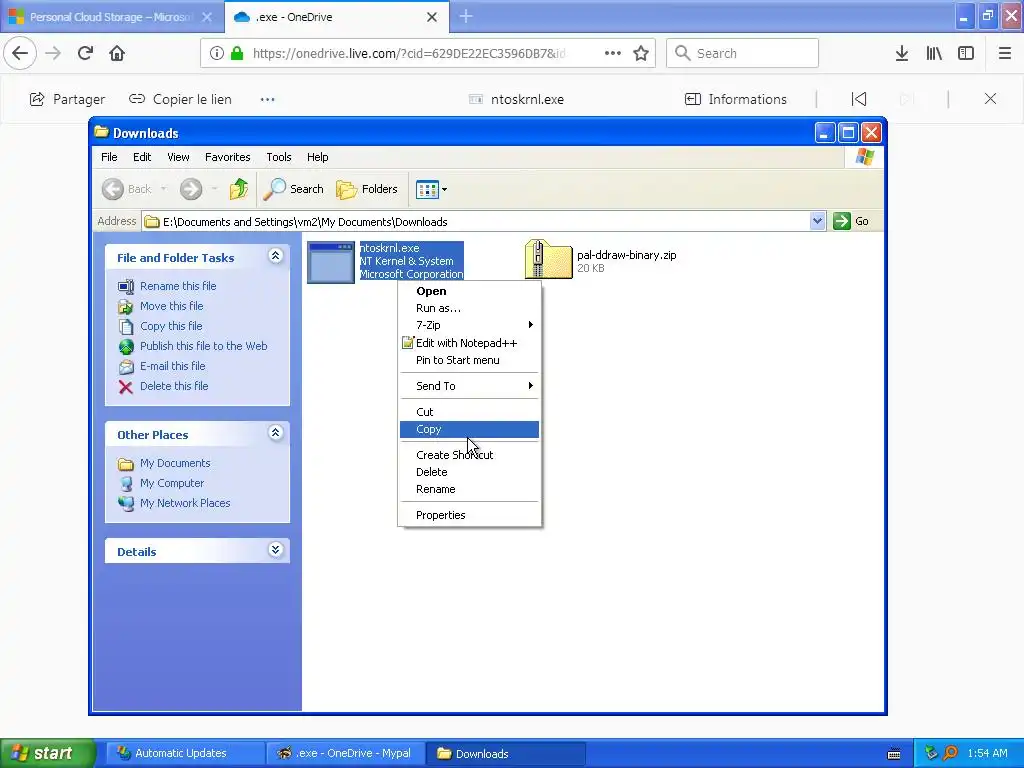Choose Edit with Notepad++
This screenshot has height=768, width=1024.
469,343
